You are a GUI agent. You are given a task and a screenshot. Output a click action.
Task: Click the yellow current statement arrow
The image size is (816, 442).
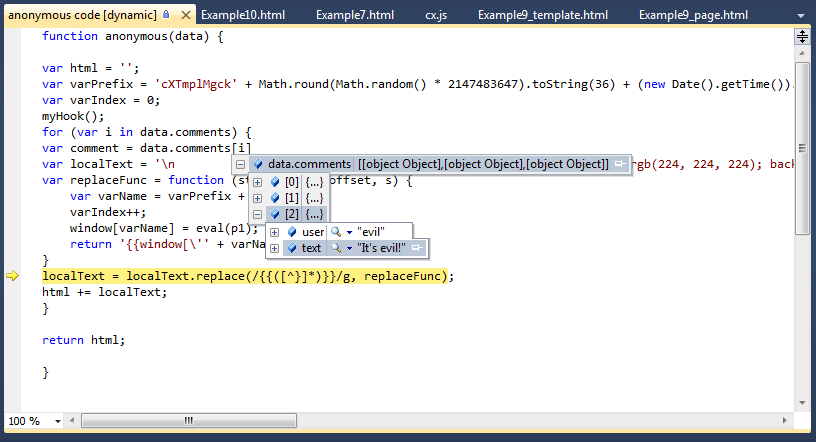click(x=12, y=276)
